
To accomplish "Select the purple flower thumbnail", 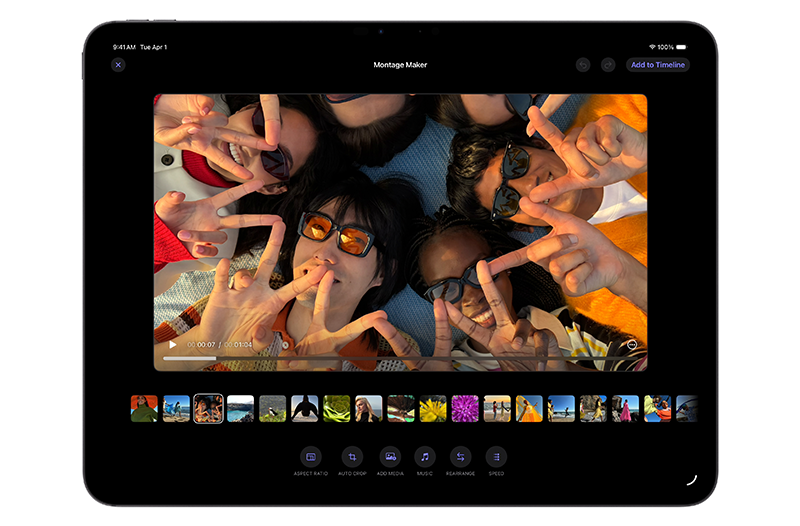I will [465, 408].
